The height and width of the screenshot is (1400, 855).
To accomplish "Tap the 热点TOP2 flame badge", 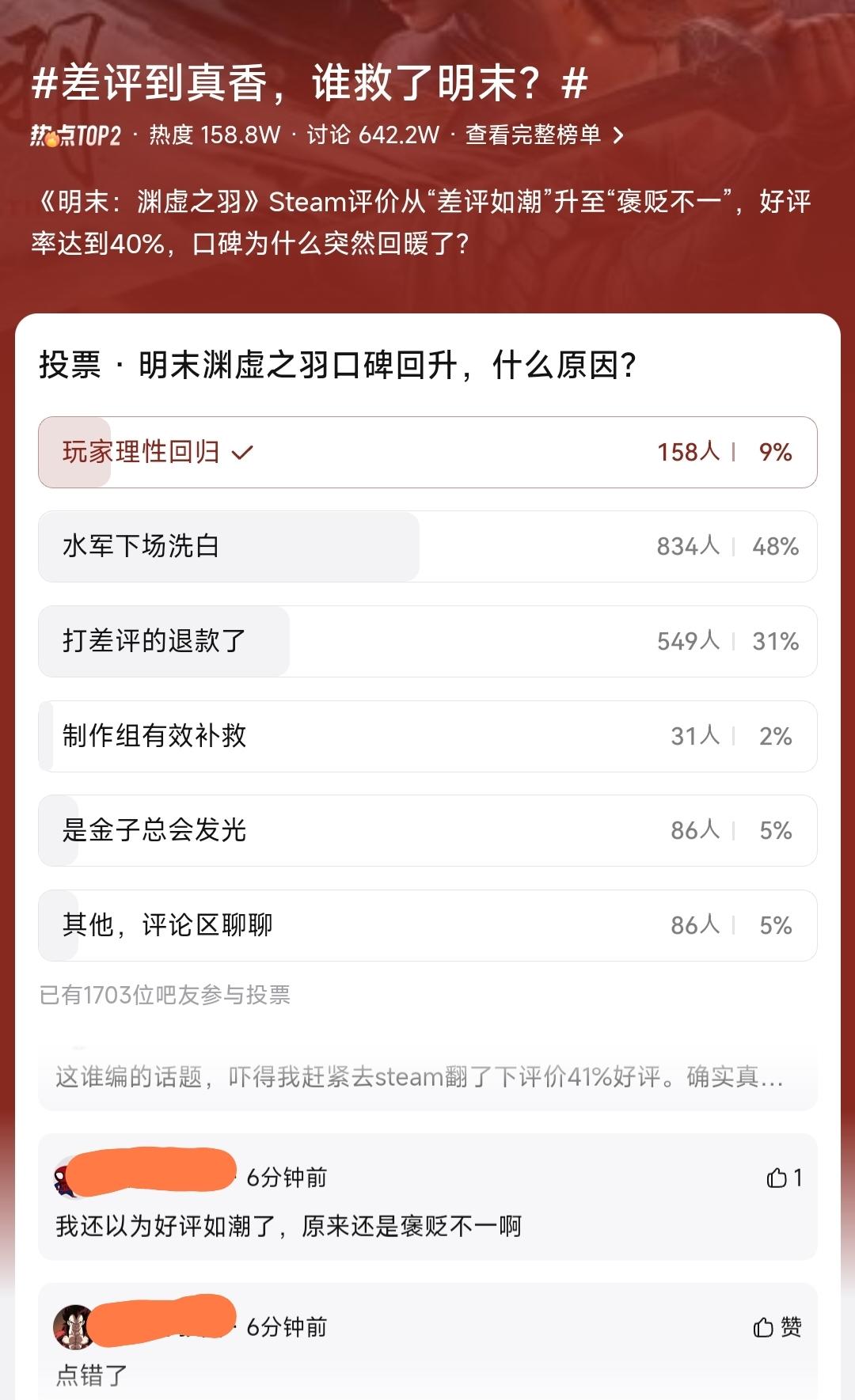I will [x=76, y=136].
